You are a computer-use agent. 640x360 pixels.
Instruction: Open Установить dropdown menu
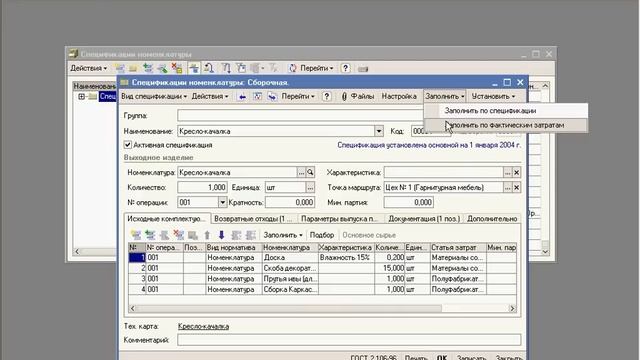pyautogui.click(x=493, y=97)
